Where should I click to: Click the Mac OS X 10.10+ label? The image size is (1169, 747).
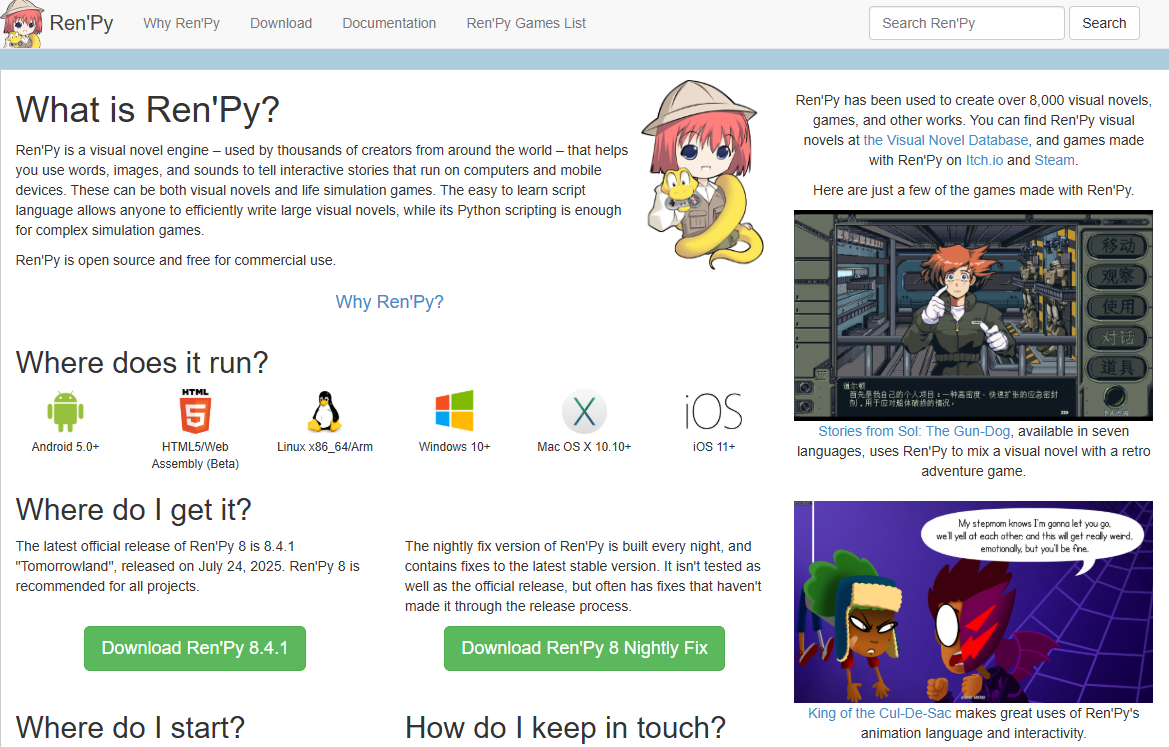pos(584,447)
